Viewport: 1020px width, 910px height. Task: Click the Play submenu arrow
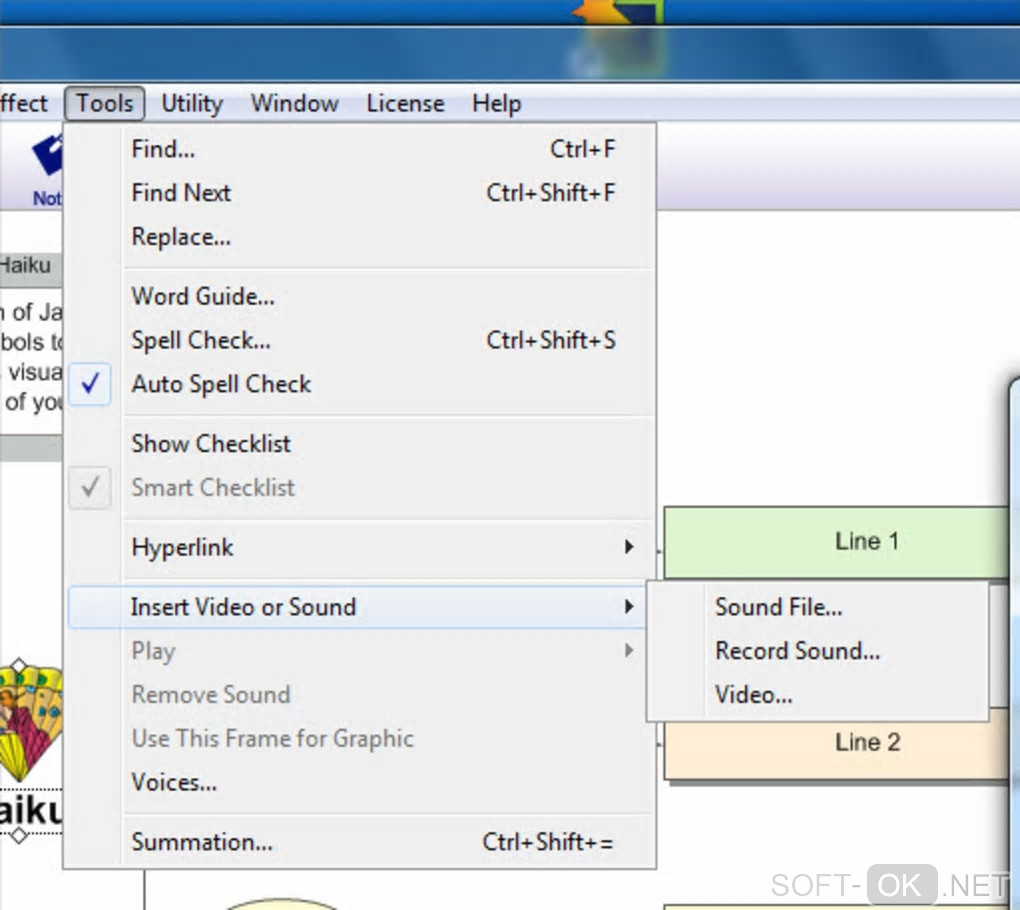[x=628, y=651]
